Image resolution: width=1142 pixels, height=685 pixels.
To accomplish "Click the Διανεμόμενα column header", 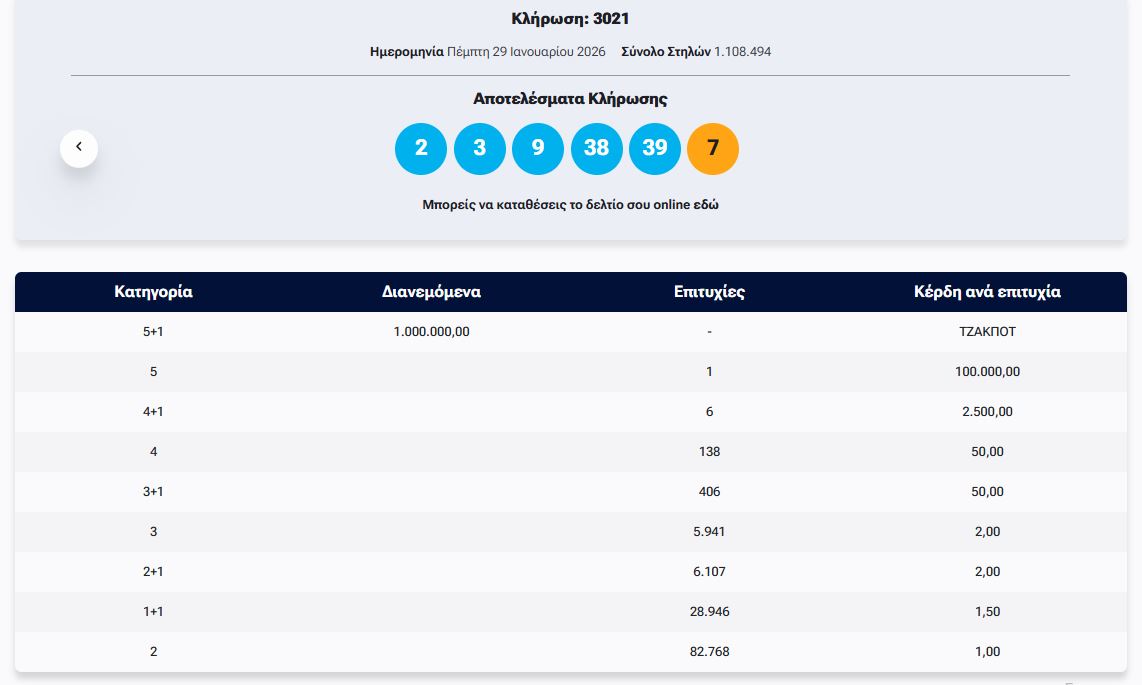I will pyautogui.click(x=431, y=292).
